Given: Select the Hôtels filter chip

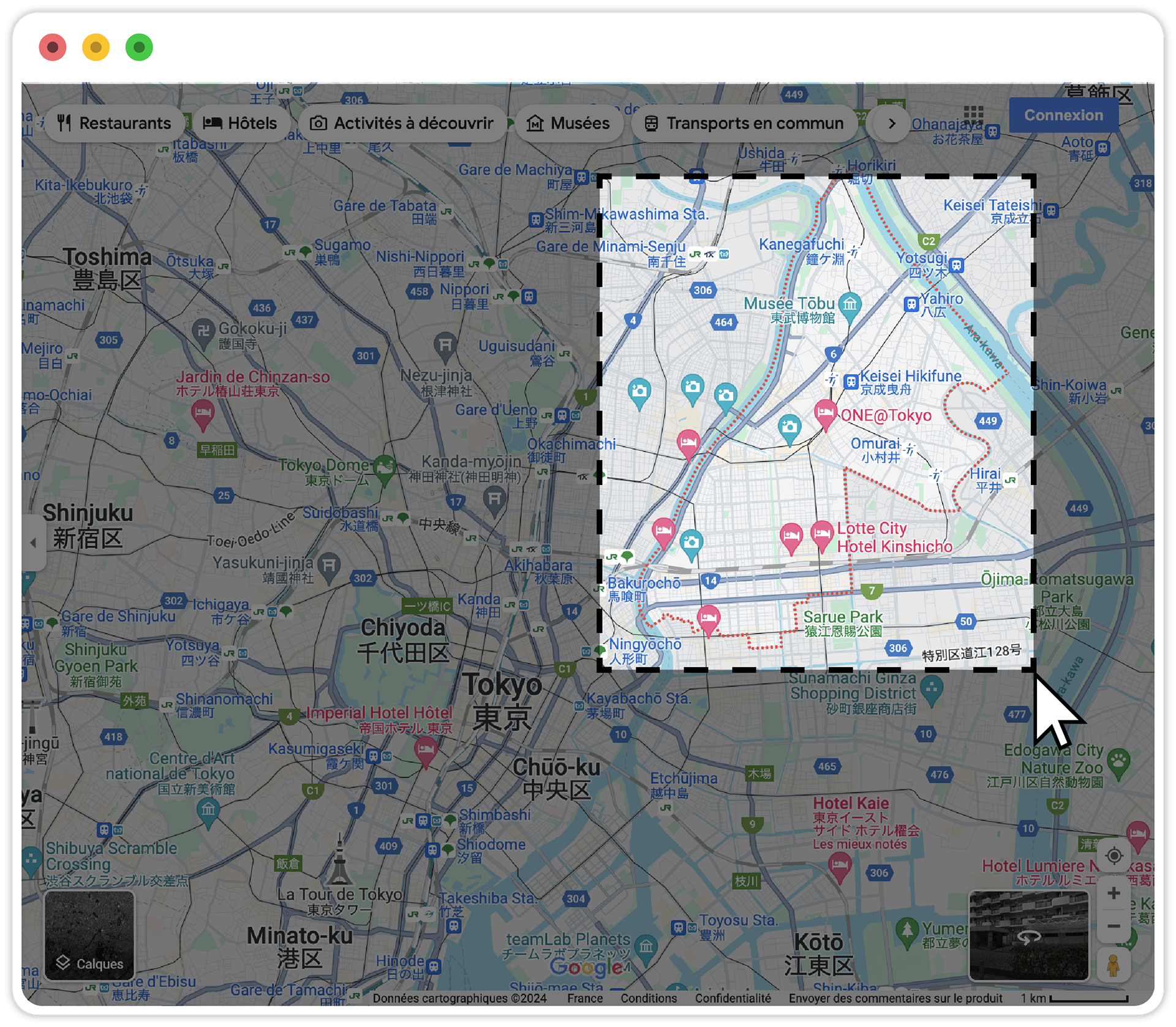Looking at the screenshot, I should (x=240, y=123).
